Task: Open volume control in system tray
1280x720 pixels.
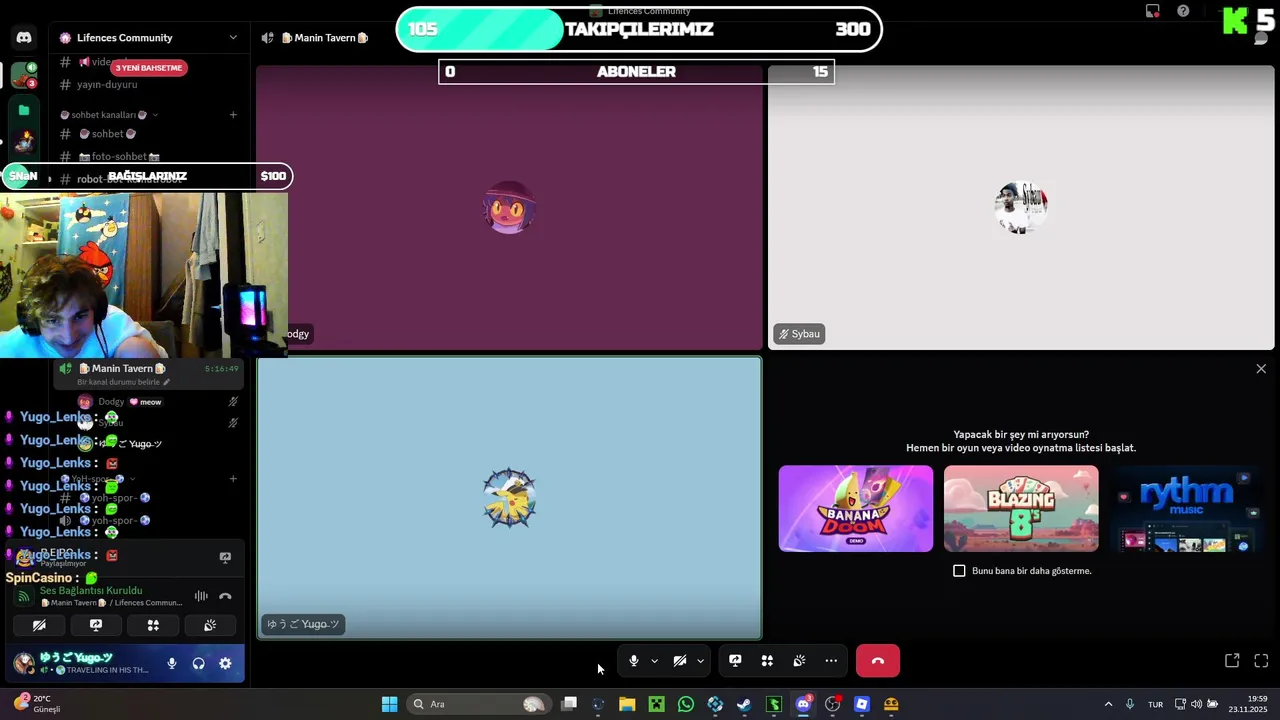Action: click(1196, 704)
